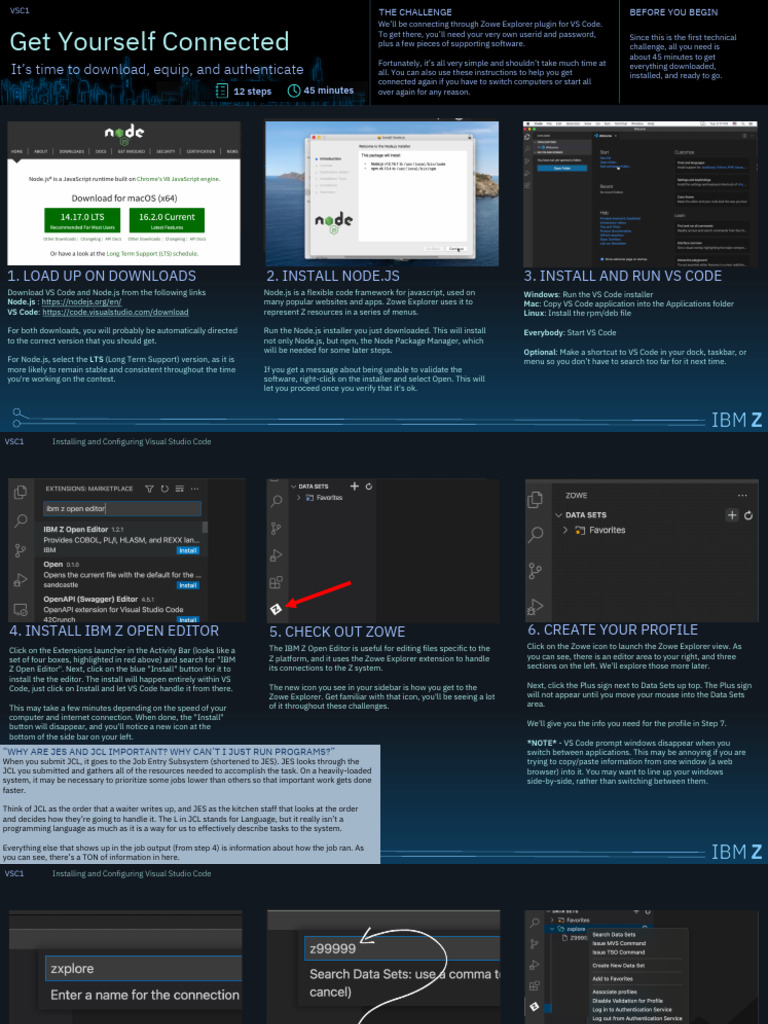The image size is (768, 1024).
Task: Install the Open extension by sandcastle
Action: point(188,585)
